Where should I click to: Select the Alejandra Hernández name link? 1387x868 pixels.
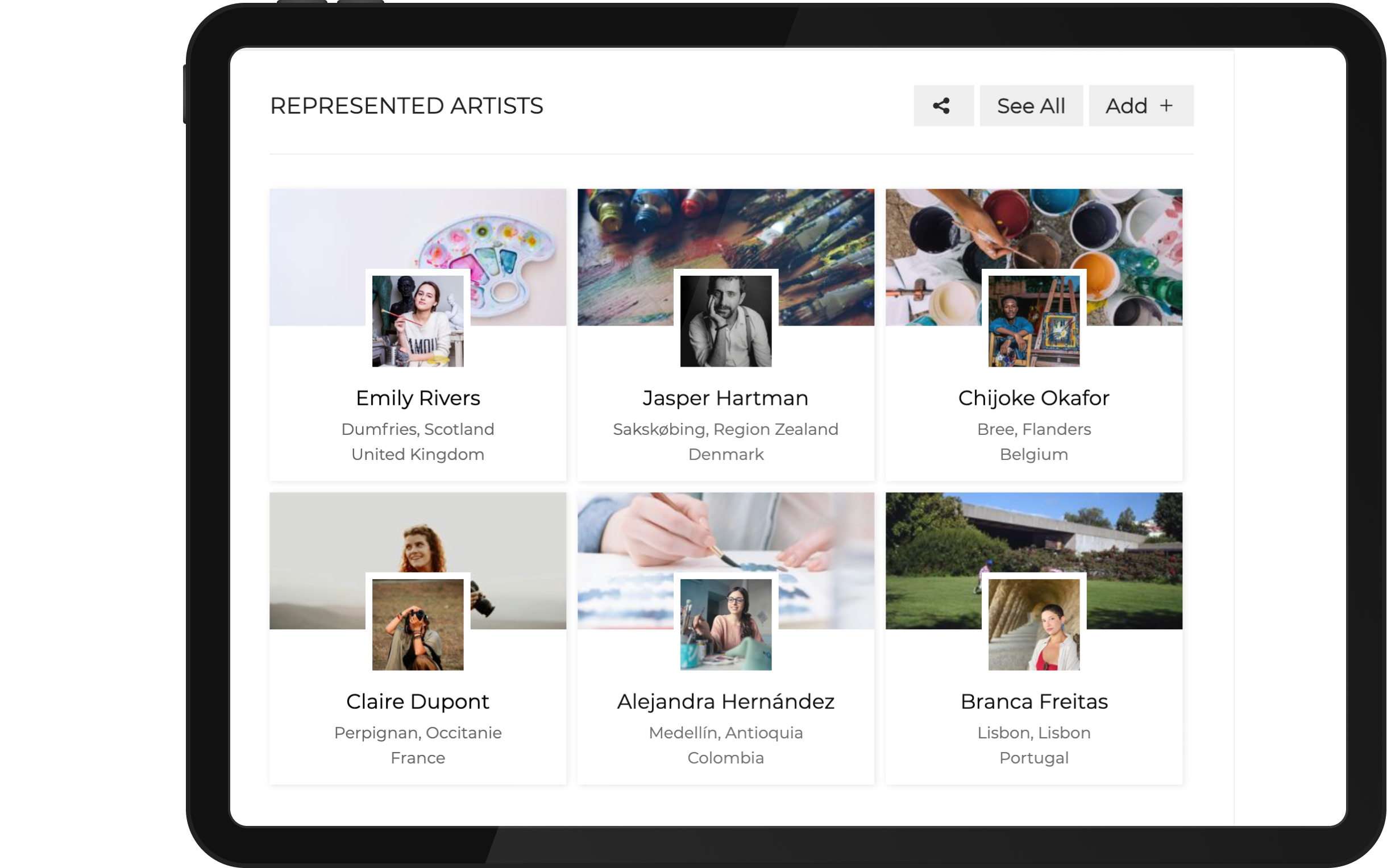pyautogui.click(x=726, y=701)
